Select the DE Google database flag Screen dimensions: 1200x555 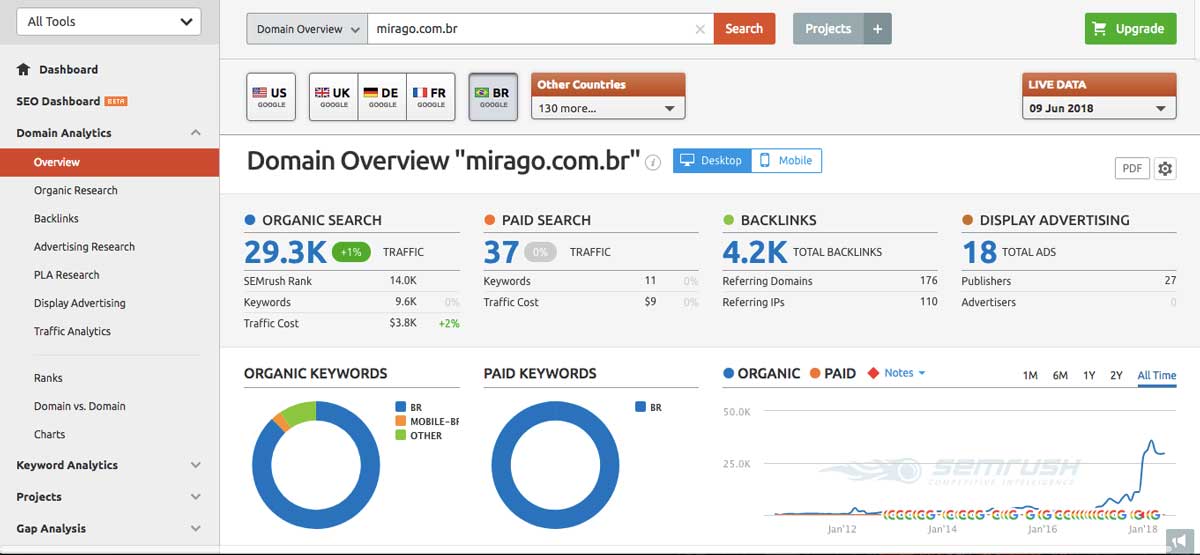[383, 97]
